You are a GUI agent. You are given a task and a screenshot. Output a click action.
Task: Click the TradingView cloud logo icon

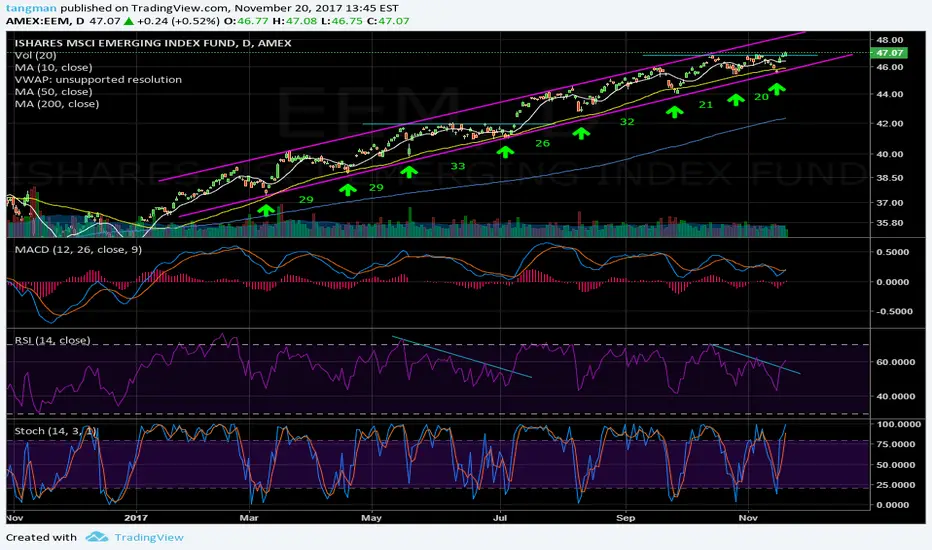96,537
